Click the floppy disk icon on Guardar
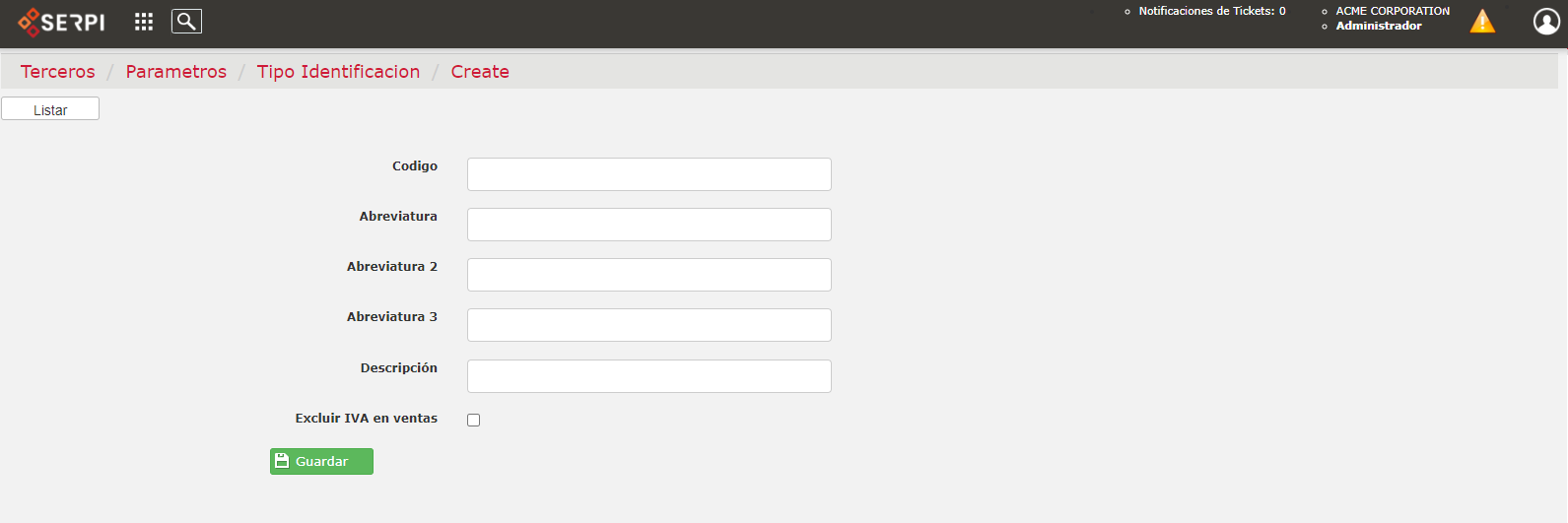Viewport: 1568px width, 523px height. click(282, 461)
